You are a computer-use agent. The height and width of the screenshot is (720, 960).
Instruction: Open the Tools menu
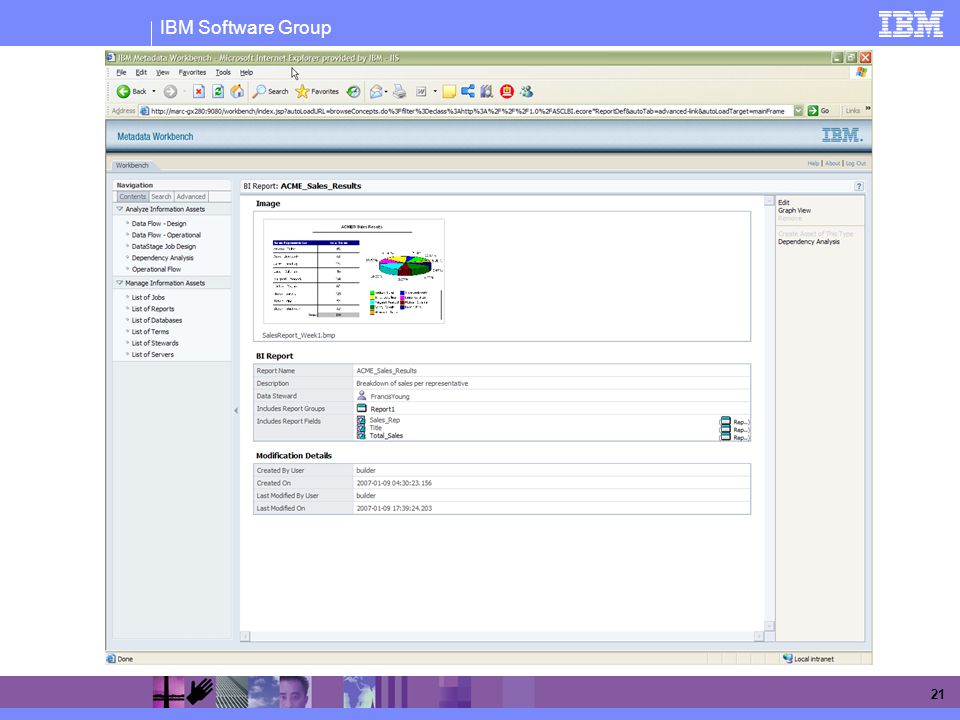223,72
